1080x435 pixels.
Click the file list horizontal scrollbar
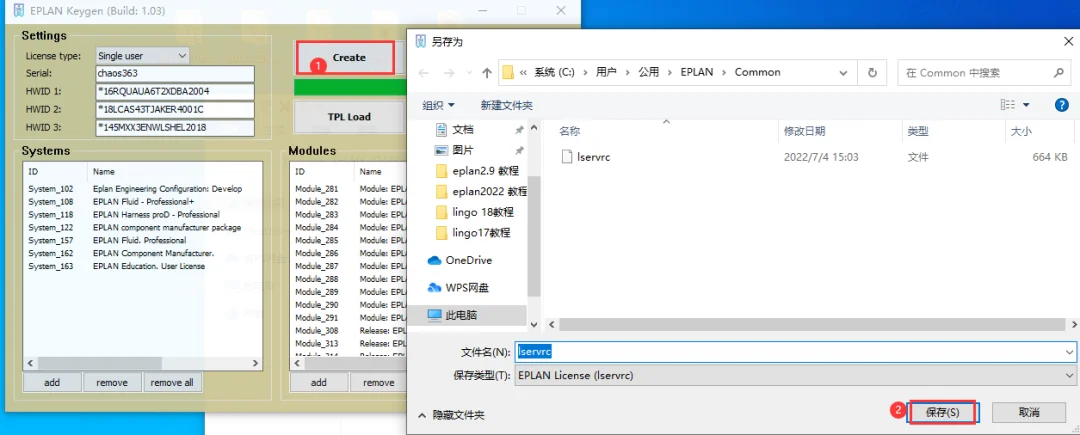click(x=813, y=324)
